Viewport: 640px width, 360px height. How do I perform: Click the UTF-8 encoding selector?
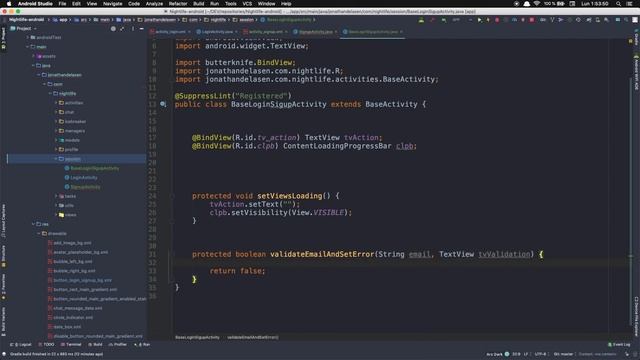click(x=540, y=354)
